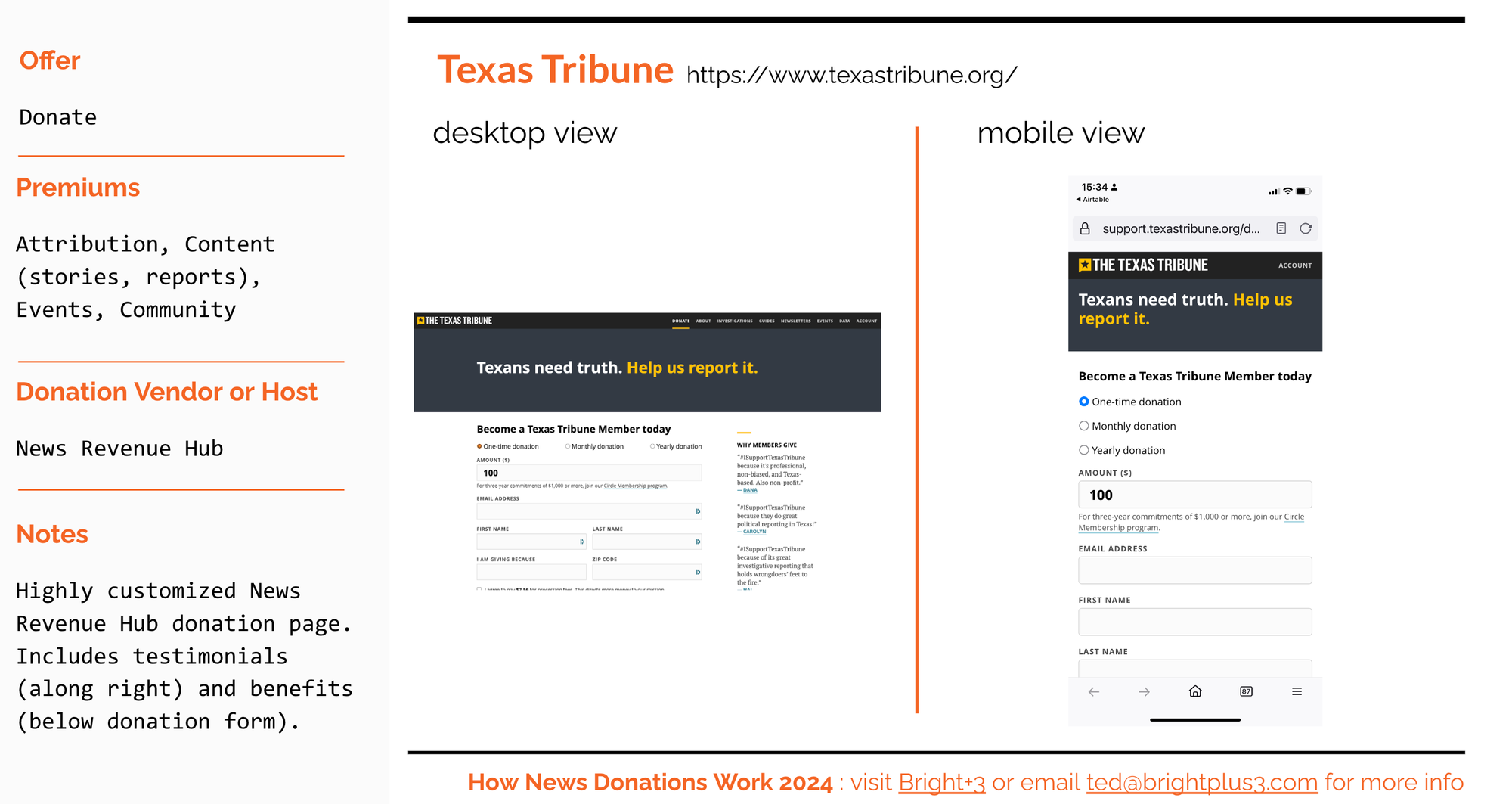This screenshot has height=804, width=1512.
Task: Tap the battery icon in mobile status bar
Action: coord(1303,191)
